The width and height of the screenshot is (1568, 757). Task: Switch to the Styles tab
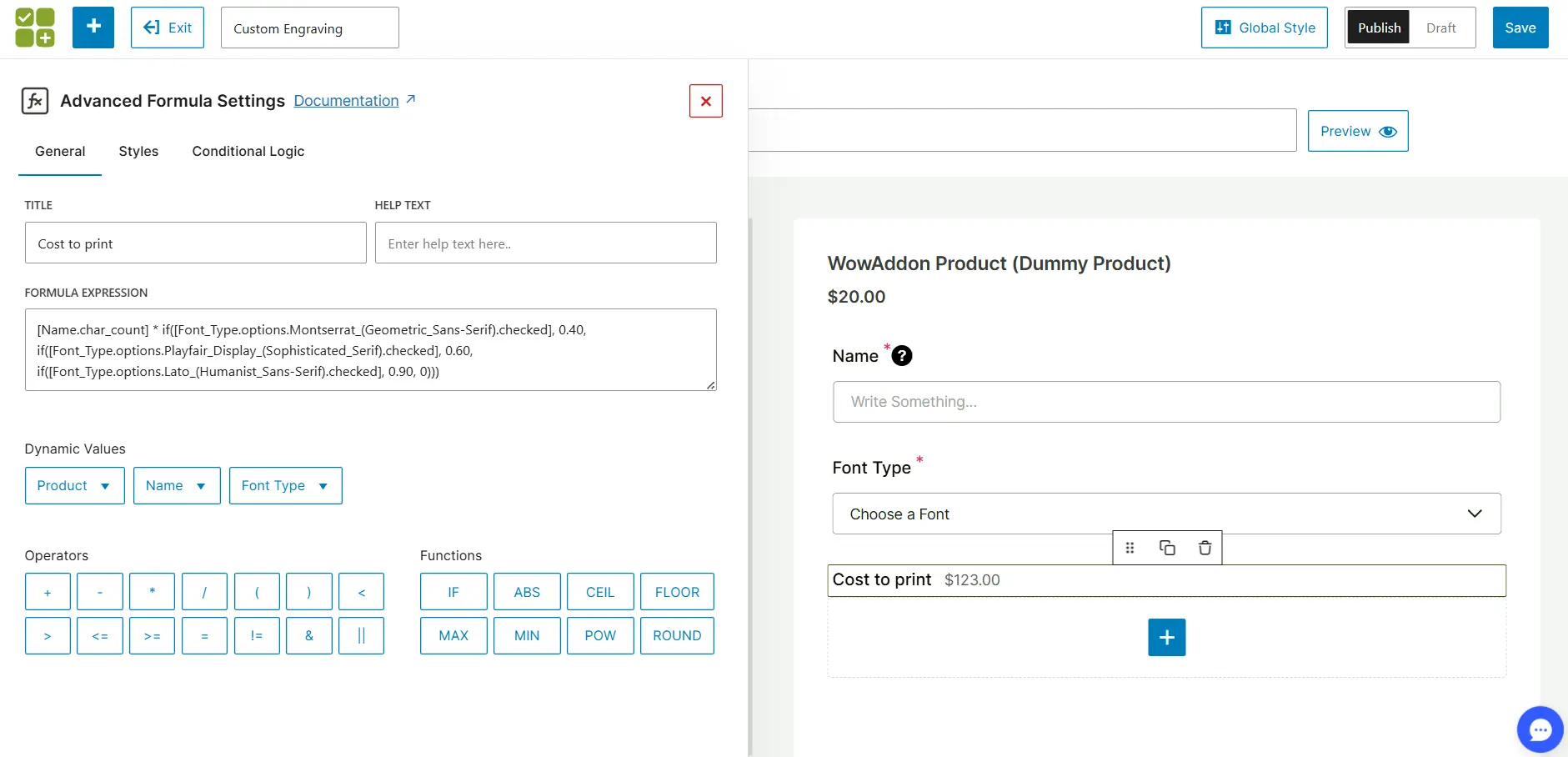click(x=138, y=151)
